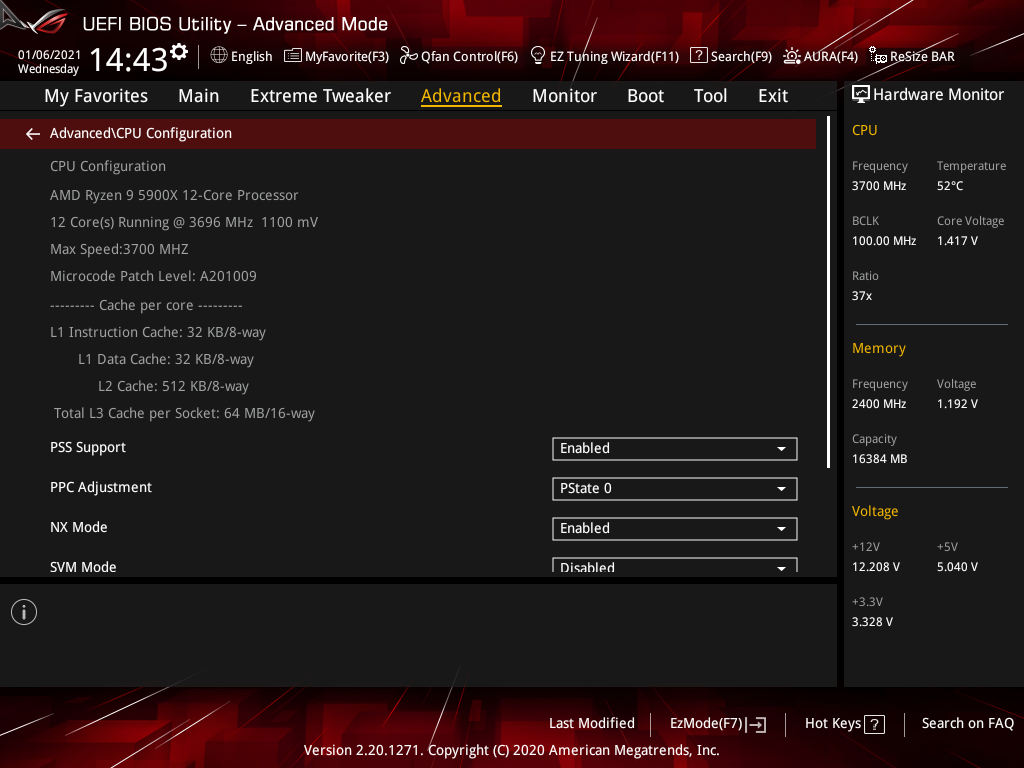The width and height of the screenshot is (1024, 768).
Task: Open the PPC Adjustment PState 0 dropdown
Action: 675,488
